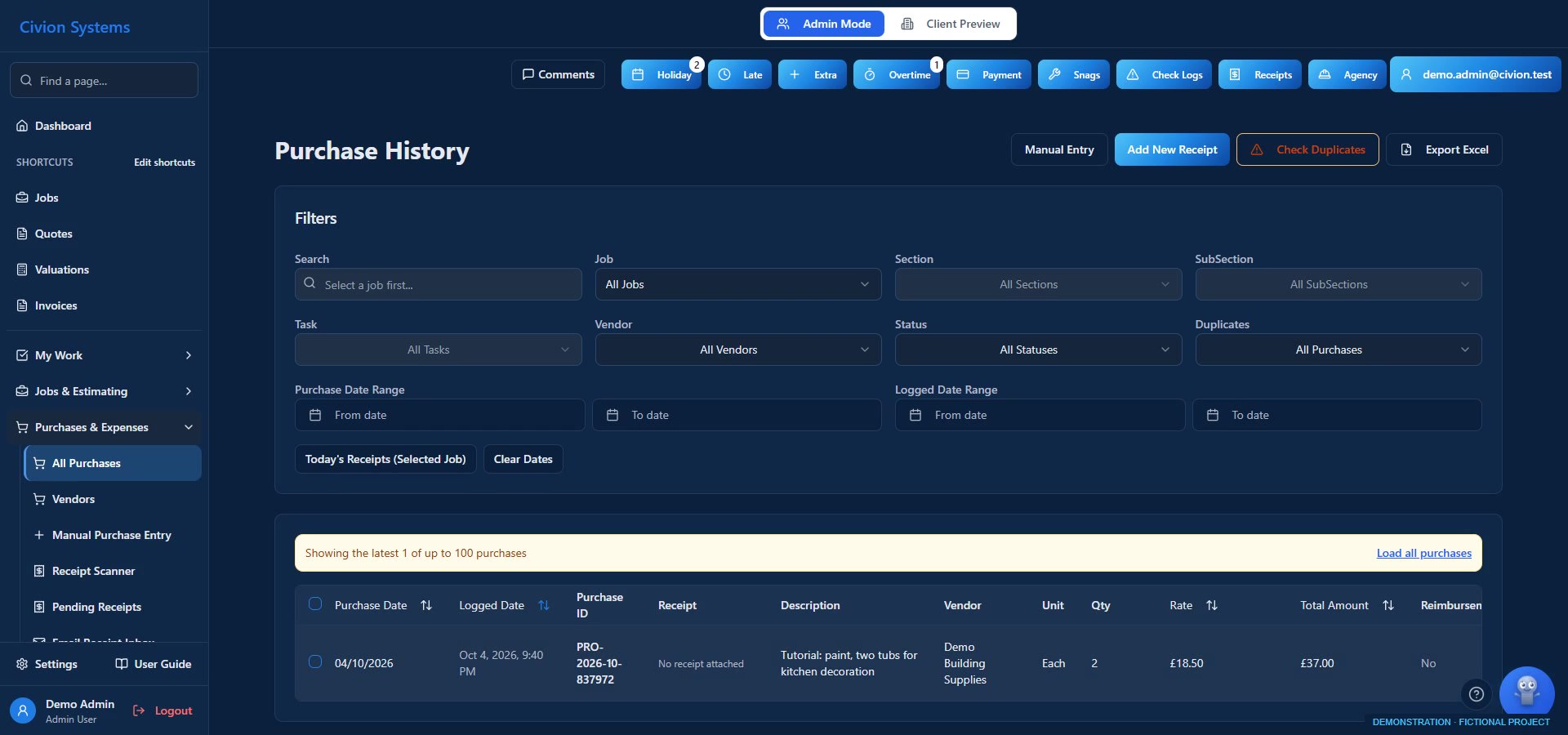Viewport: 1568px width, 735px height.
Task: Click the Find a page search field
Action: pos(104,80)
